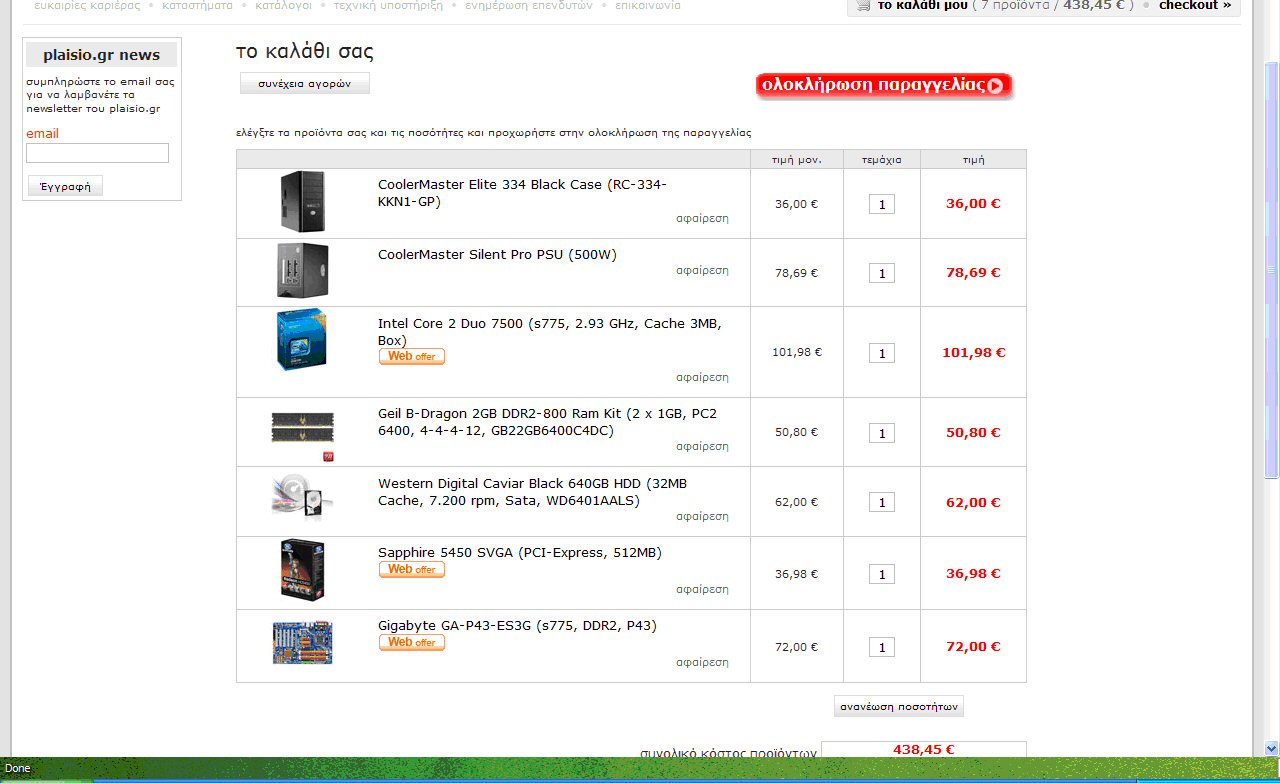
Task: Click the Sapphire 5450 graphics card image
Action: [302, 571]
